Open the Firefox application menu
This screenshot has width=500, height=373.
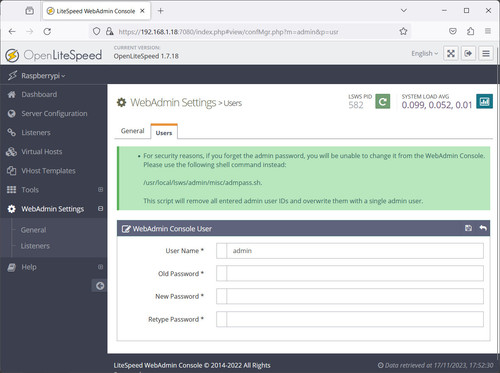point(488,31)
